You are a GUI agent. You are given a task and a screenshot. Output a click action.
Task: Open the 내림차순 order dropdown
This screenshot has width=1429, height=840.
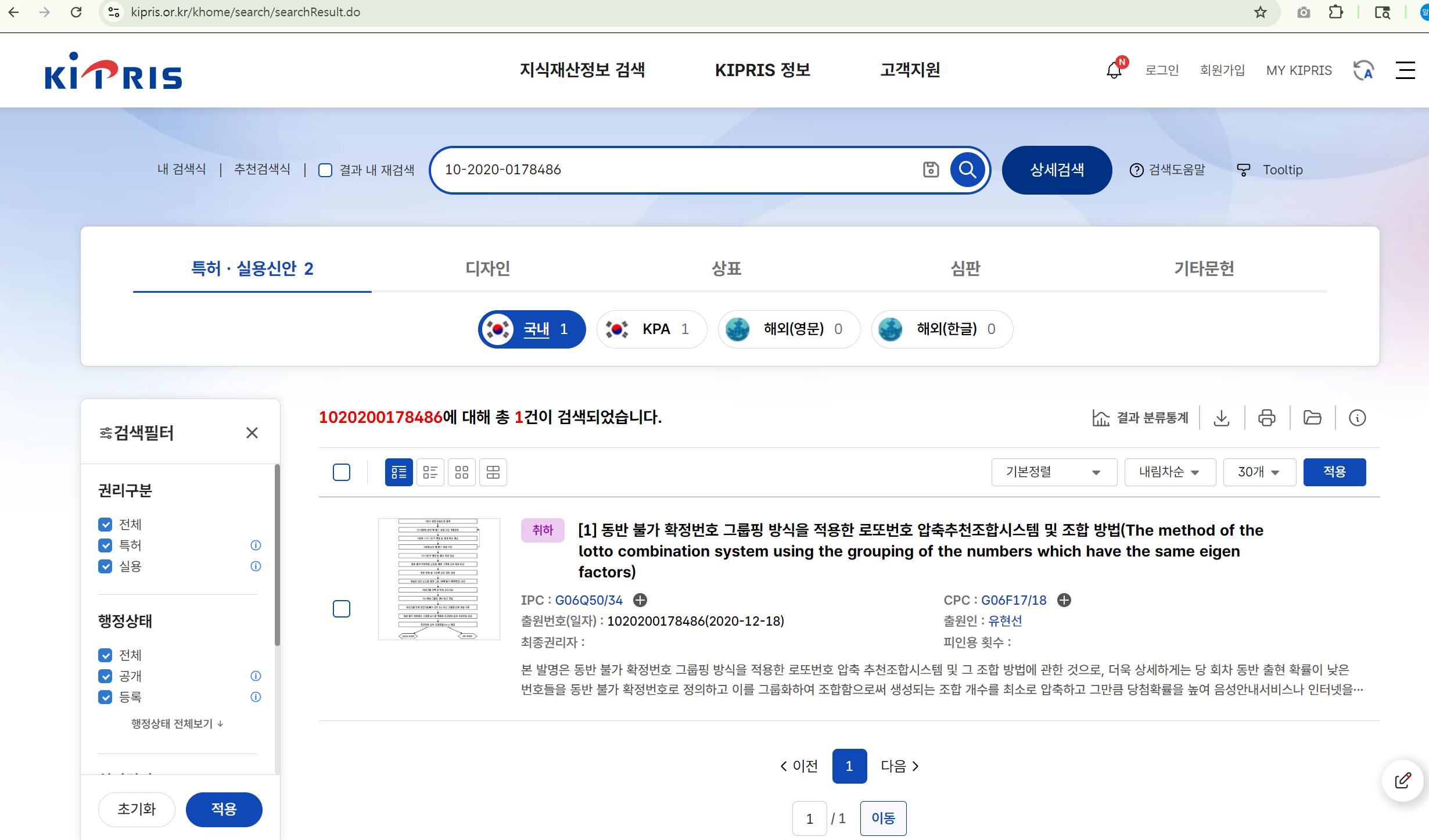coord(1170,472)
